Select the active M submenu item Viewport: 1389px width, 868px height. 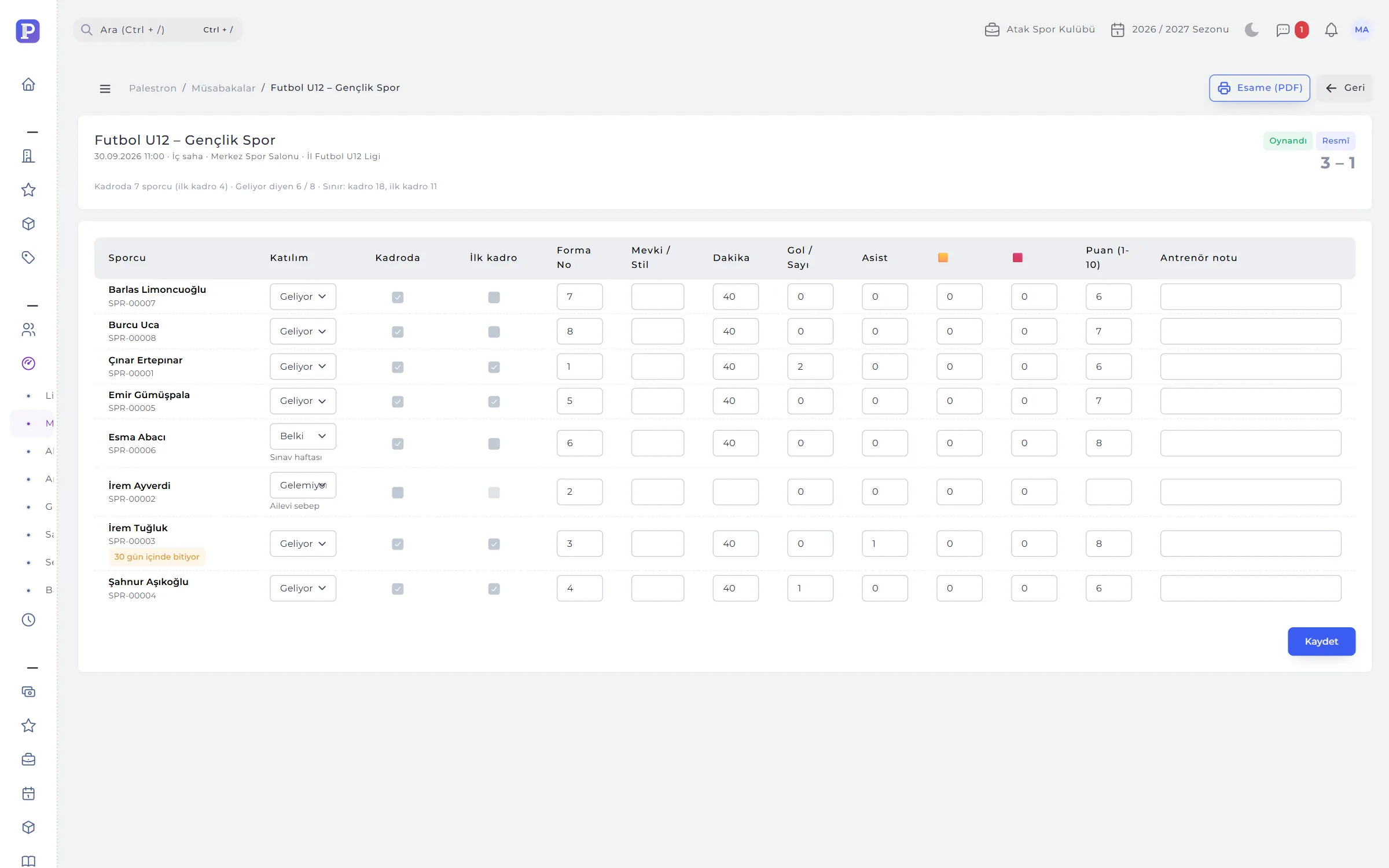click(x=32, y=424)
